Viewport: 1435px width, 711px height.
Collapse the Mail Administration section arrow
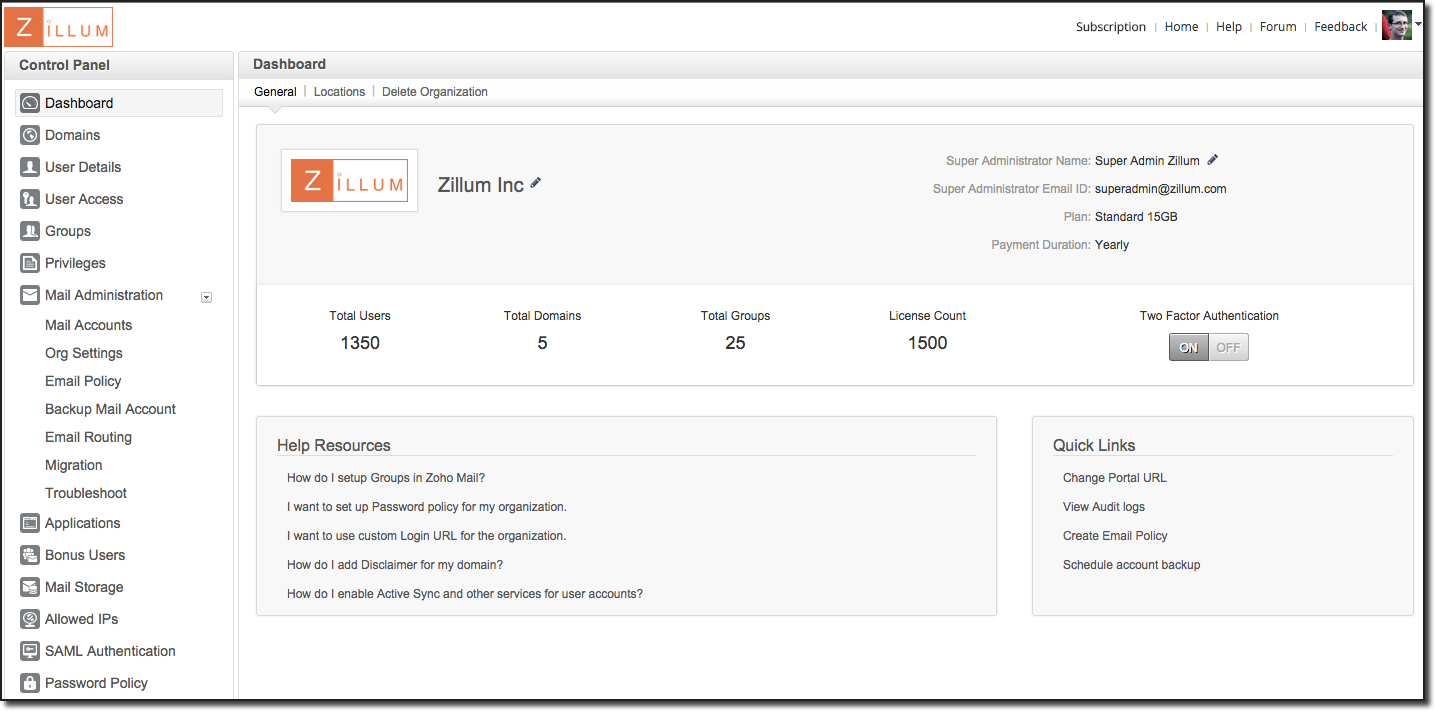pos(206,297)
